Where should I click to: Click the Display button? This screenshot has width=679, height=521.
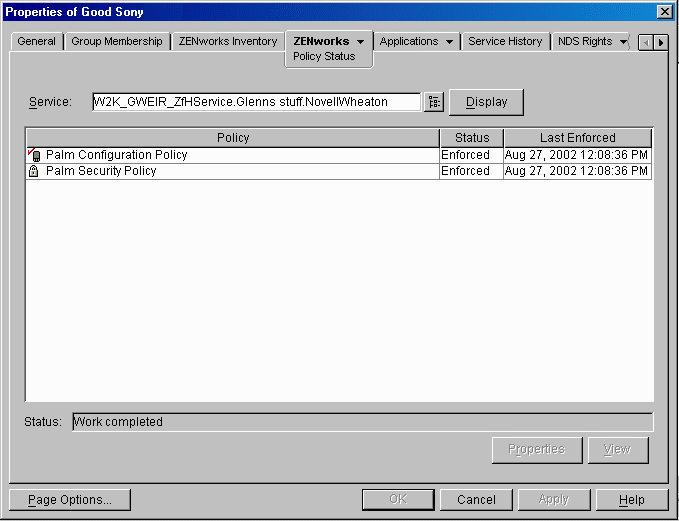click(486, 102)
